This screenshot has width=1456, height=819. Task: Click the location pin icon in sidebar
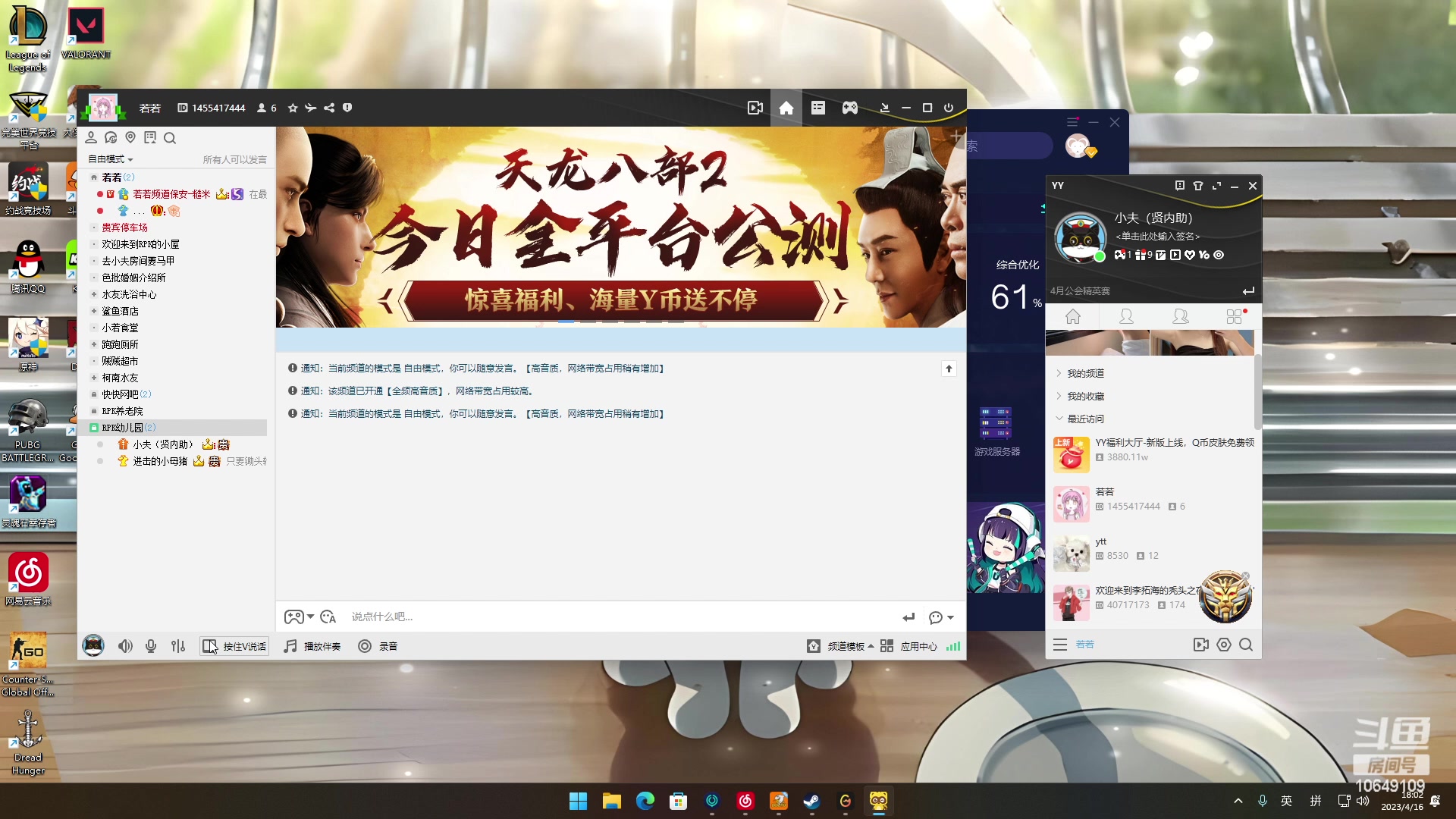[x=130, y=138]
